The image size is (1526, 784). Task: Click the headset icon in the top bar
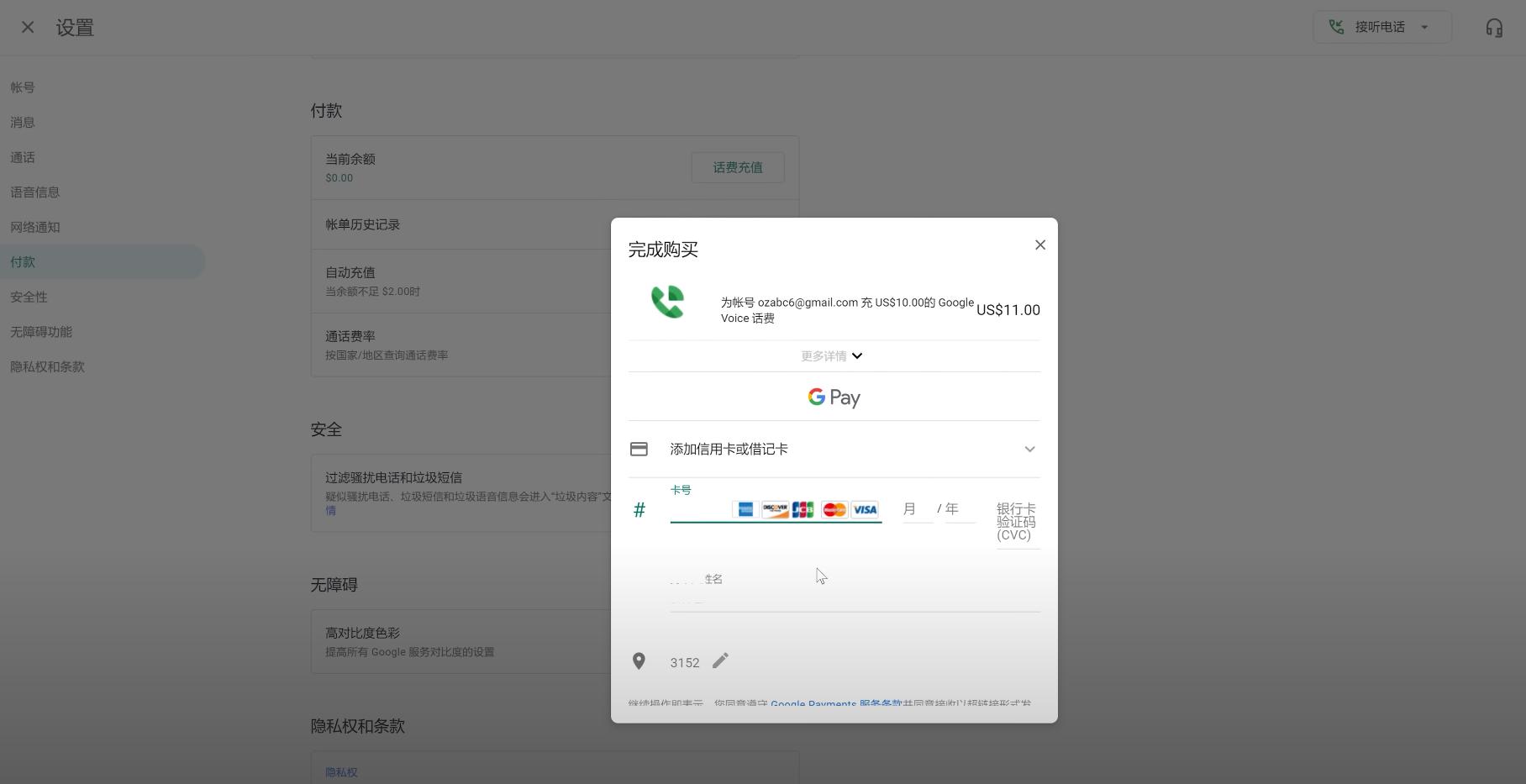[1495, 27]
